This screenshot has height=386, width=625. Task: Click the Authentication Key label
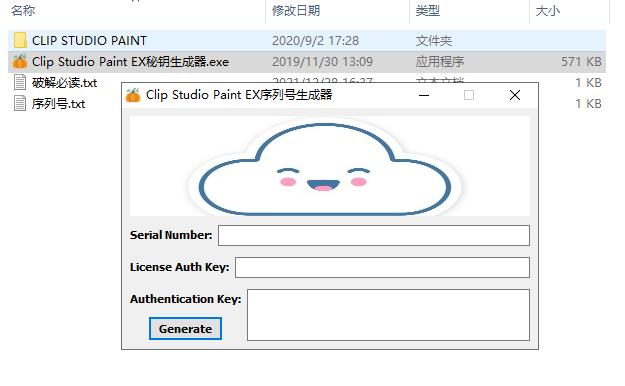coord(186,299)
